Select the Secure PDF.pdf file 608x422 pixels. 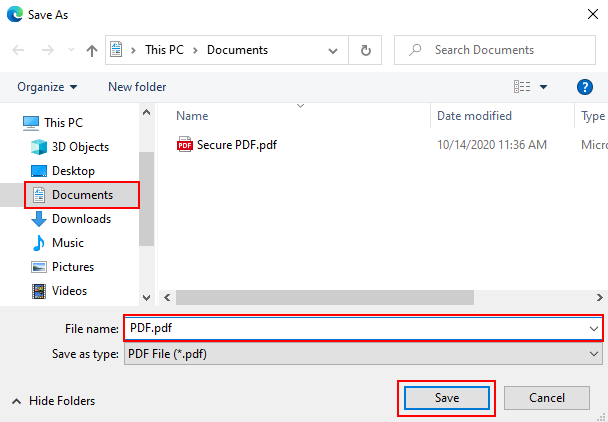[237, 145]
